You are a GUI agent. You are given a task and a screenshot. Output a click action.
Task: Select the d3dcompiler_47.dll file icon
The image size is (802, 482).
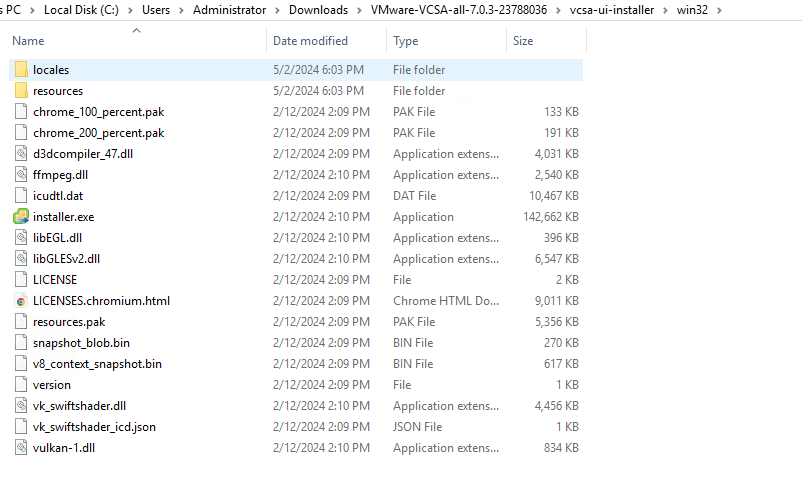pyautogui.click(x=21, y=154)
